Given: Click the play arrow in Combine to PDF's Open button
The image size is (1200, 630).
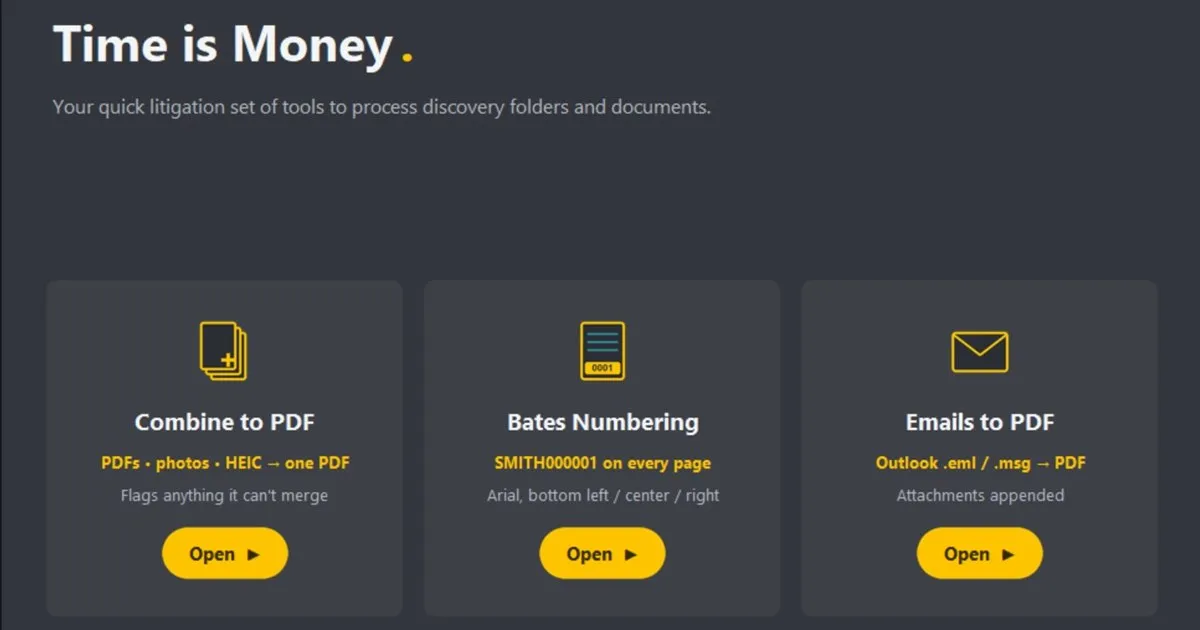Looking at the screenshot, I should coord(254,554).
